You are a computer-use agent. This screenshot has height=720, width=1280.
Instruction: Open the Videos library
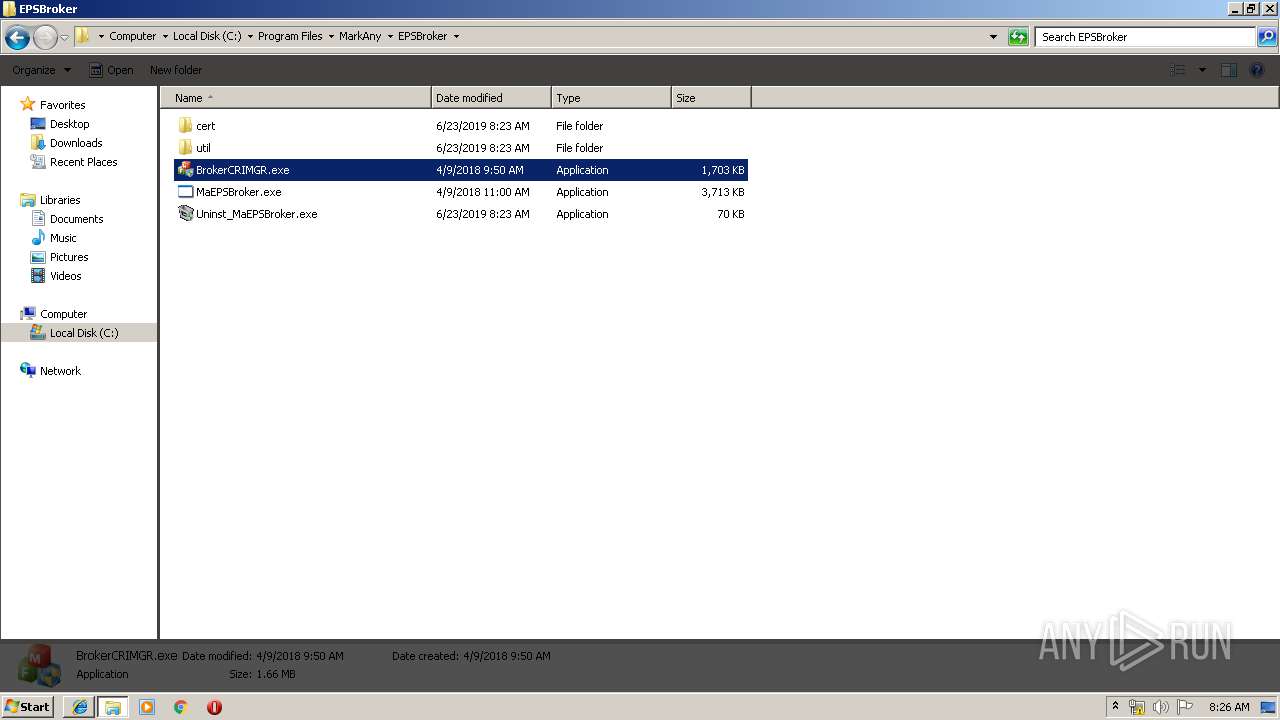pyautogui.click(x=65, y=276)
